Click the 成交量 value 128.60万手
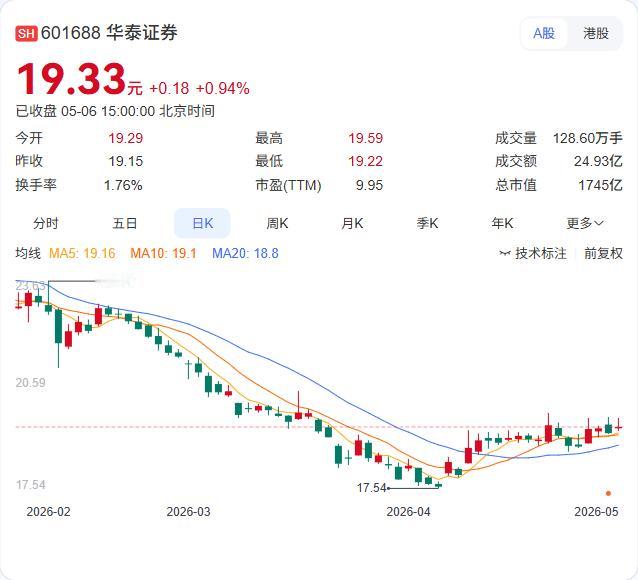Image resolution: width=638 pixels, height=580 pixels. tap(588, 138)
